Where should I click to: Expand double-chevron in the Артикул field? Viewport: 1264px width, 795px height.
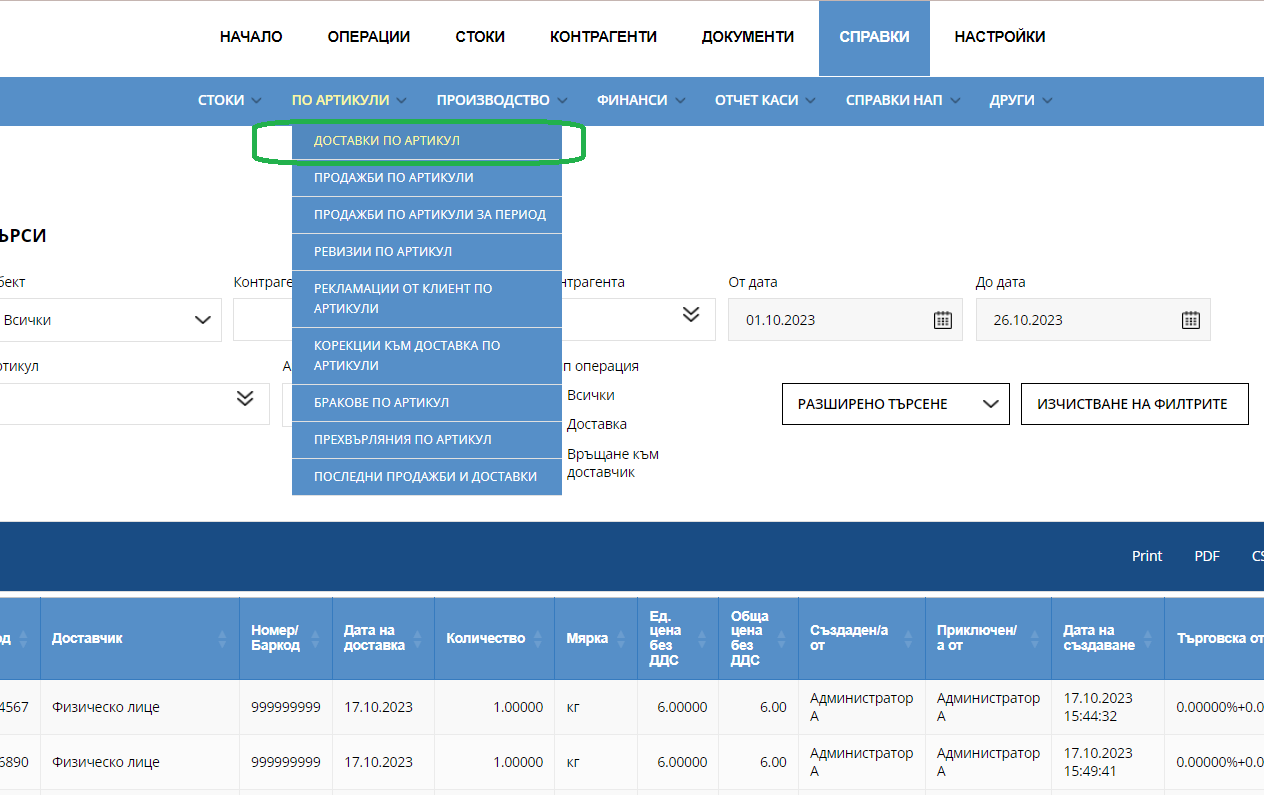(x=245, y=398)
